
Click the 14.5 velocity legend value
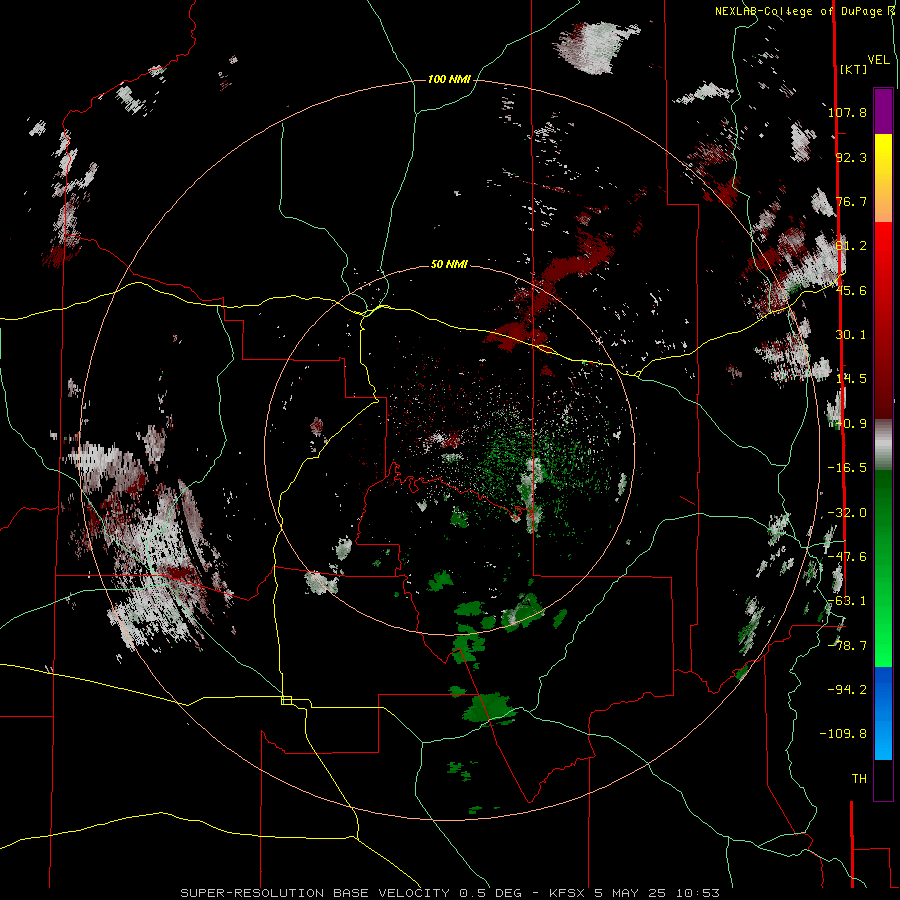[x=851, y=379]
